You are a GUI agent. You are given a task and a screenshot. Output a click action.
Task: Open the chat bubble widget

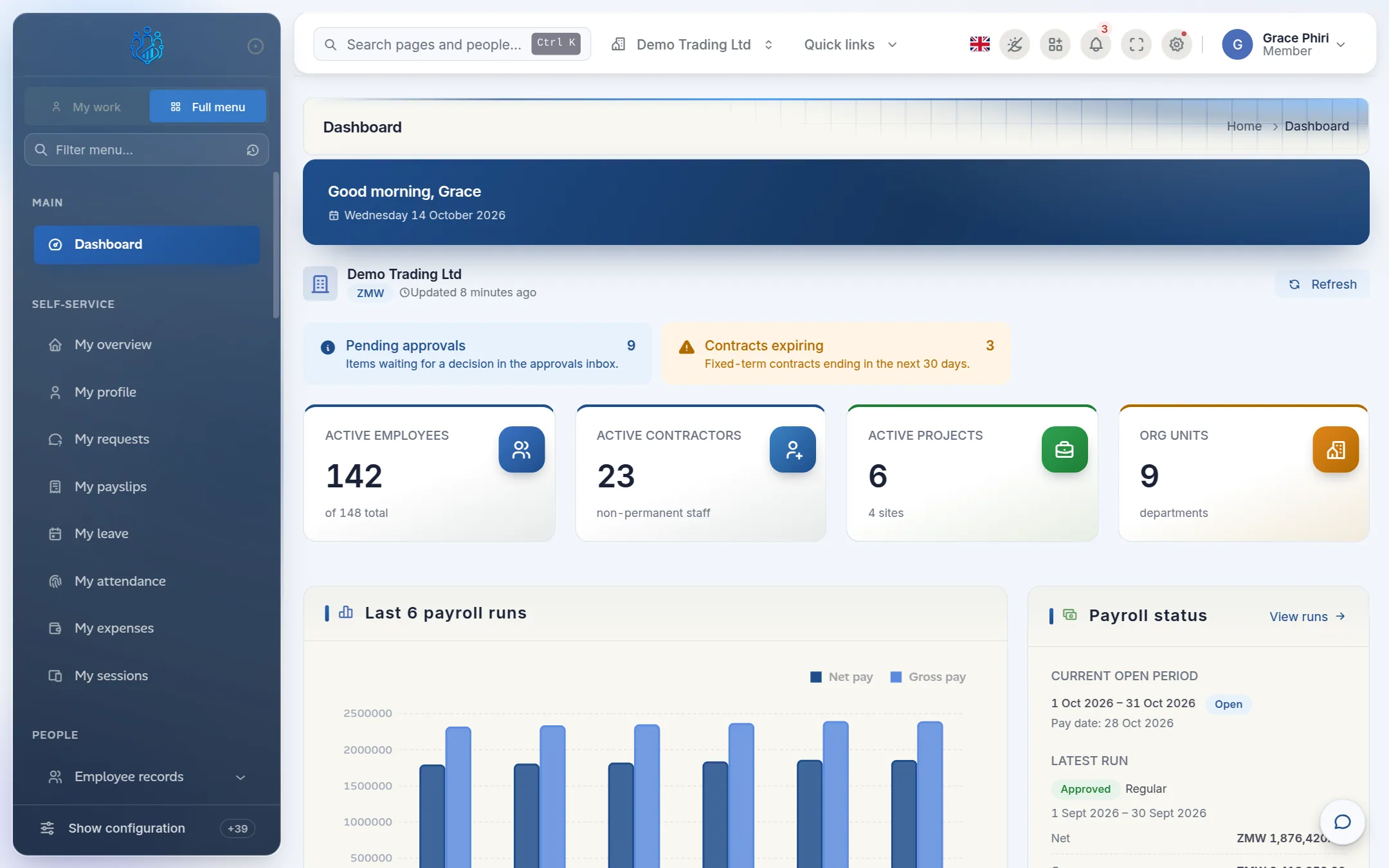1342,822
